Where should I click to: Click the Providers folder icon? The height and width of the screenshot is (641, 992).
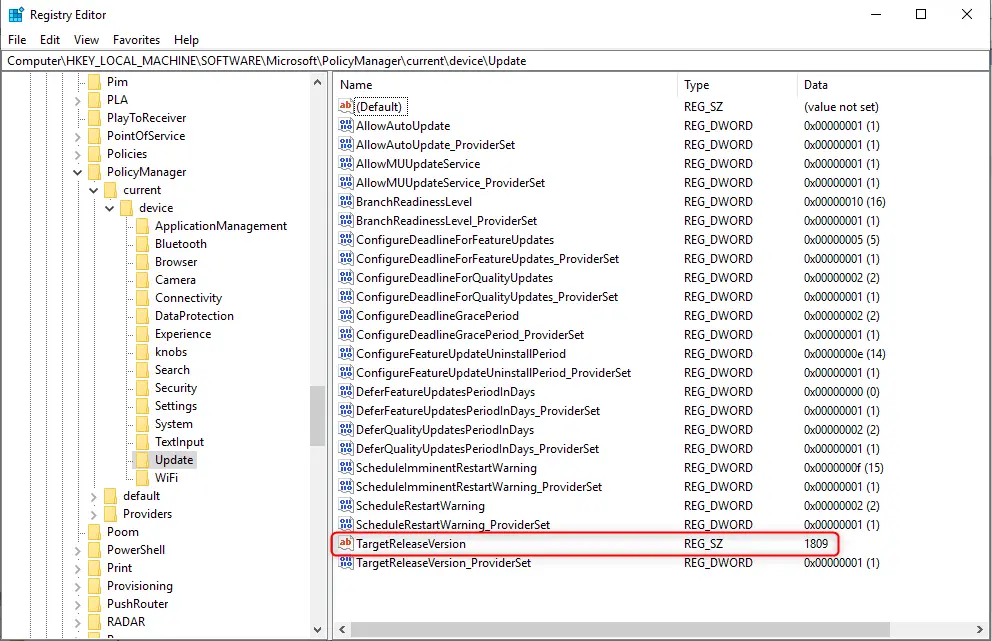pos(111,514)
